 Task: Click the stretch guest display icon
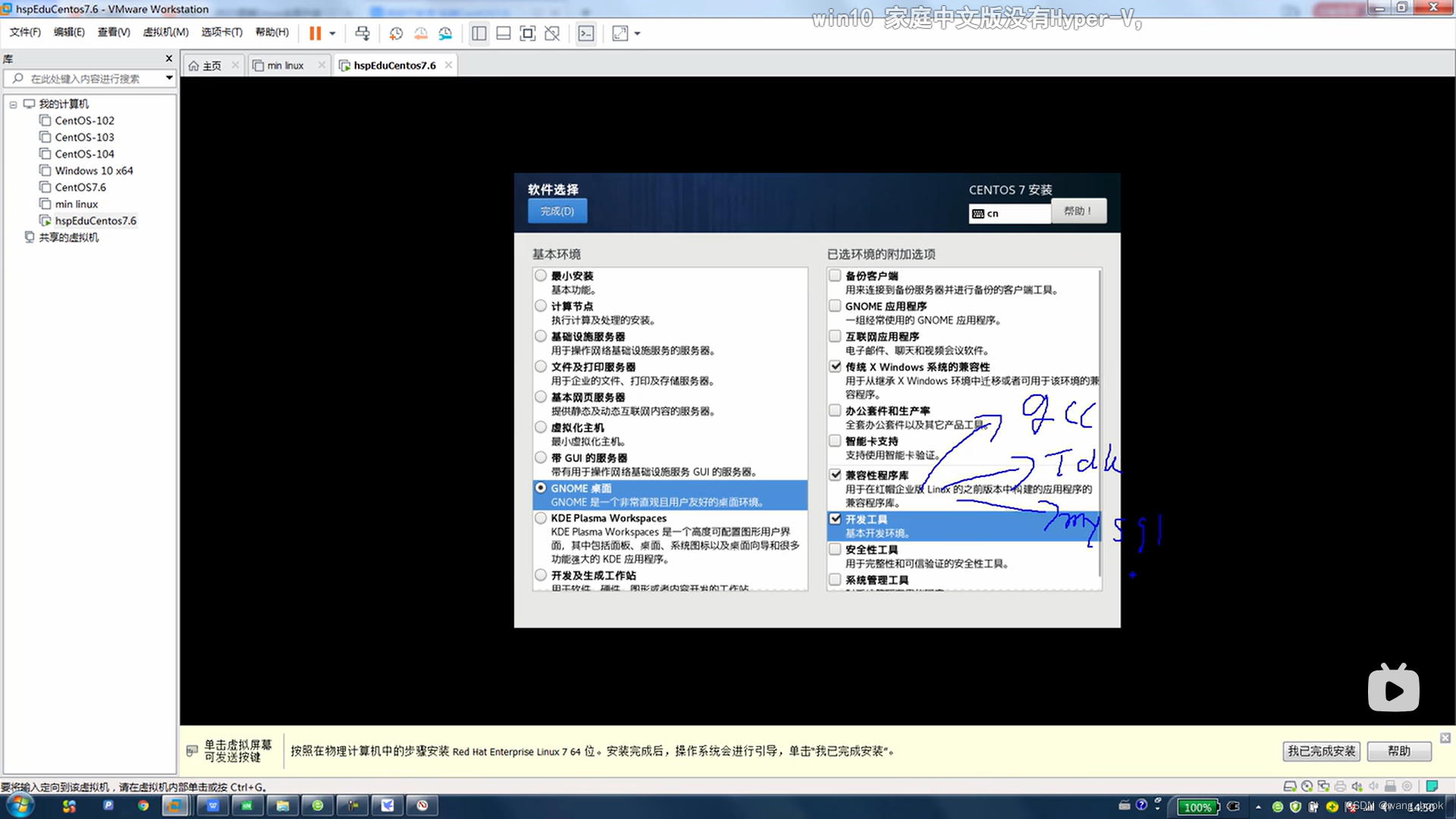[620, 33]
